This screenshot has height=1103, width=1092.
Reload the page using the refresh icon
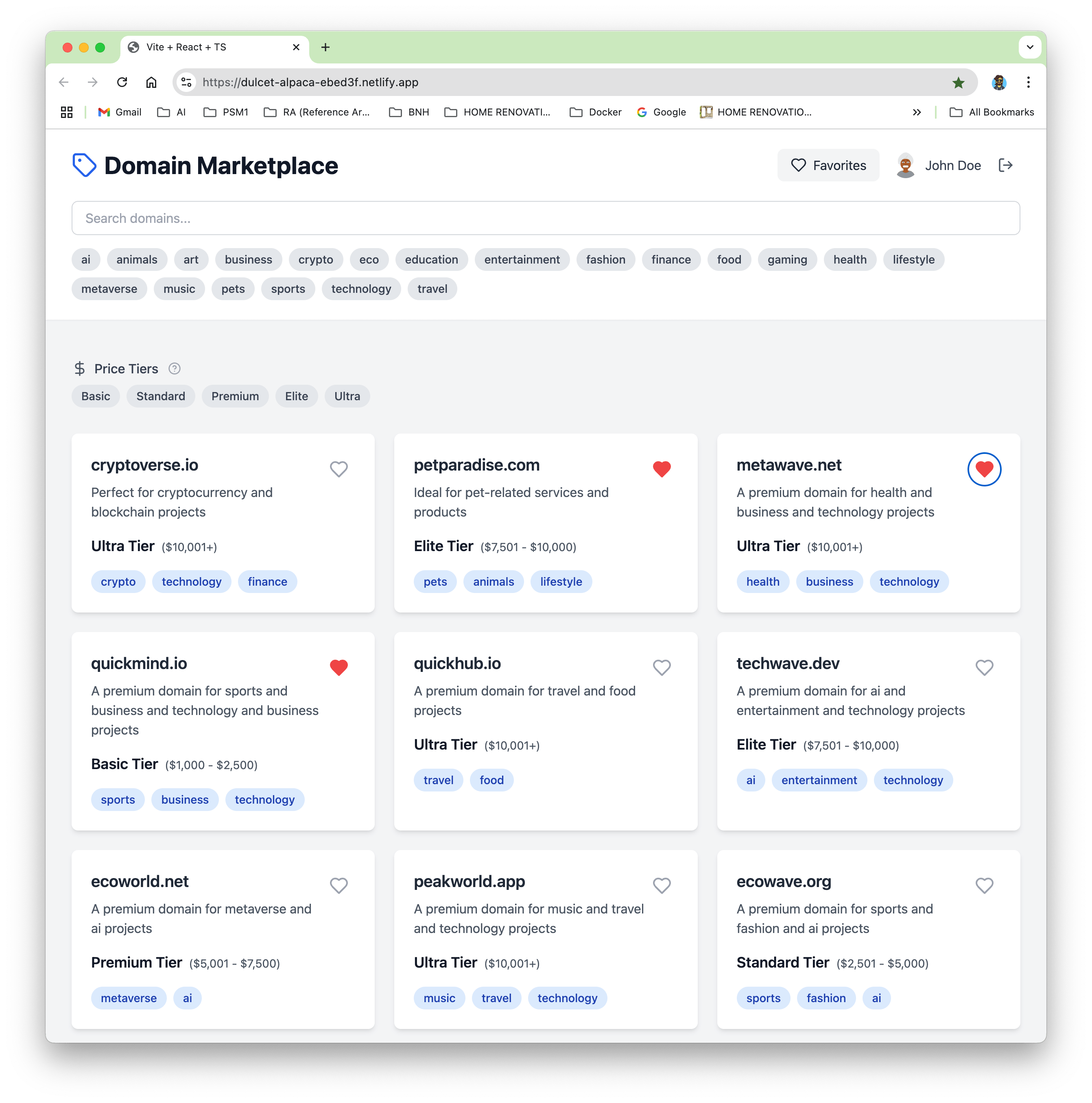click(122, 82)
